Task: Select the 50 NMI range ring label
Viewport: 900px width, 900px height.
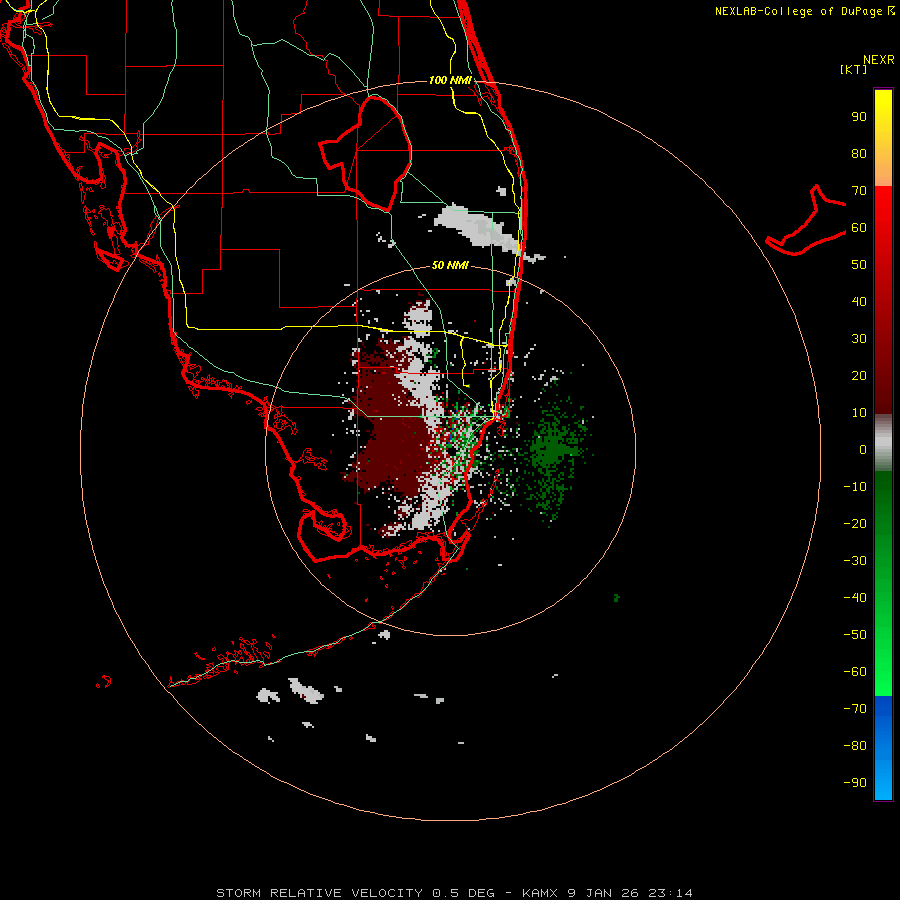Action: pyautogui.click(x=450, y=265)
